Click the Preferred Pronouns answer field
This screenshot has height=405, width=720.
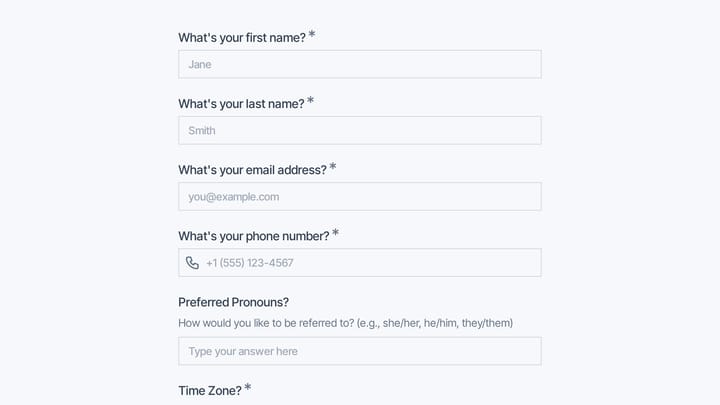360,351
